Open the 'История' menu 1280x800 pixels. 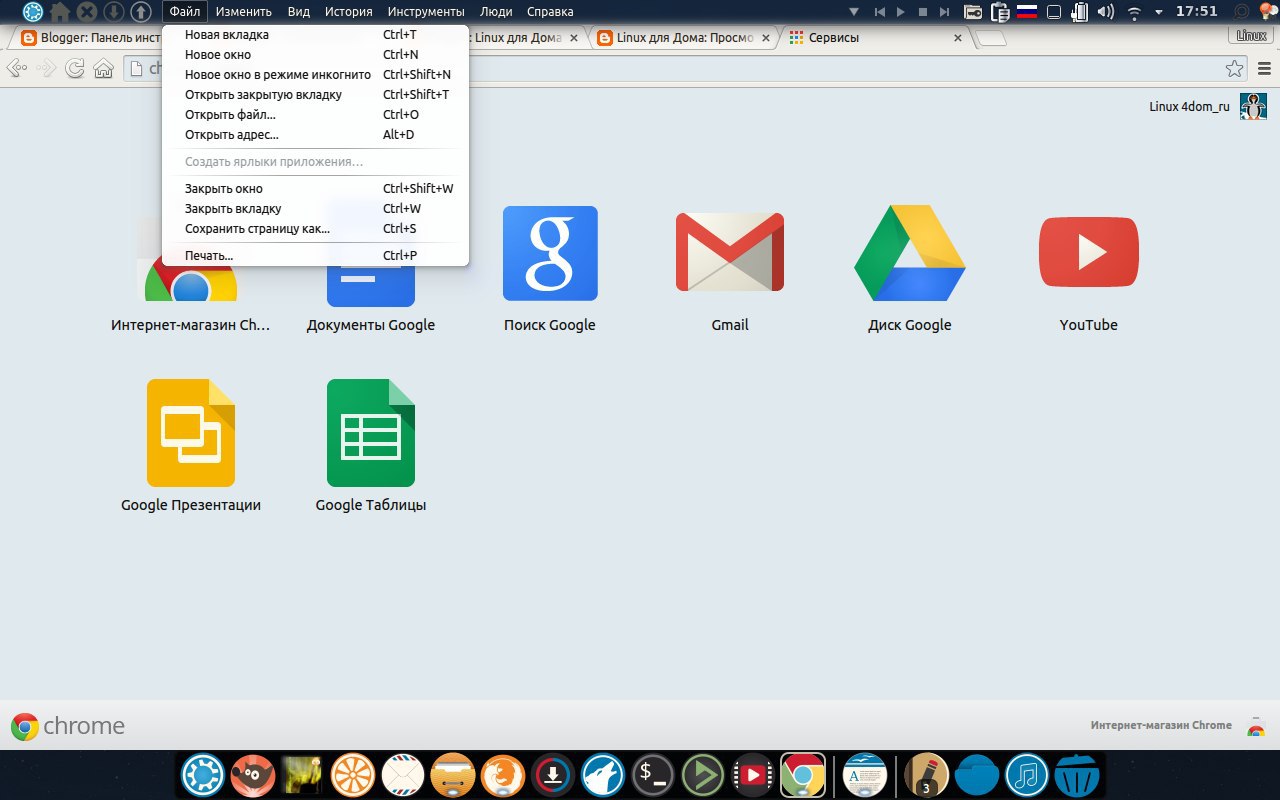(x=348, y=12)
